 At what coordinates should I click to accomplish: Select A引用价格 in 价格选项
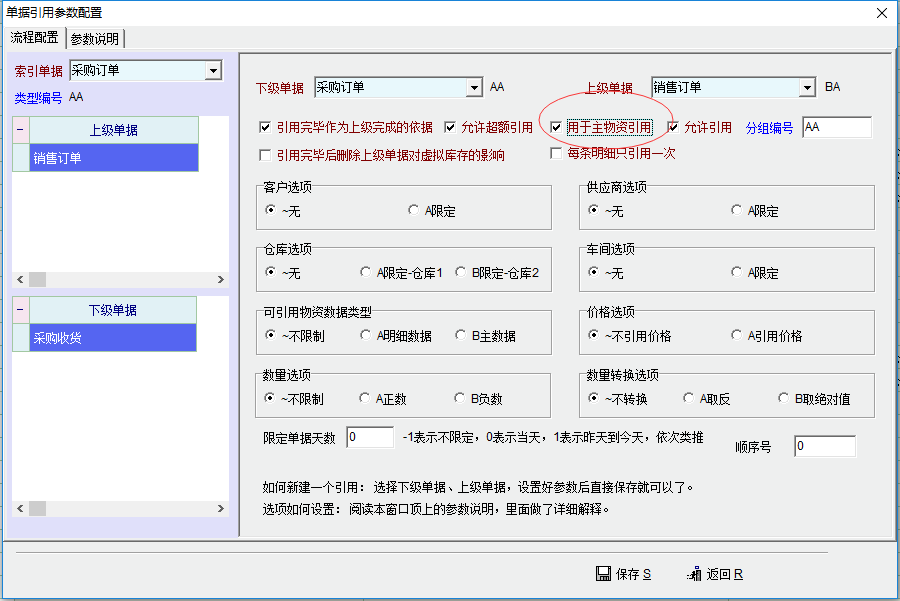point(737,336)
